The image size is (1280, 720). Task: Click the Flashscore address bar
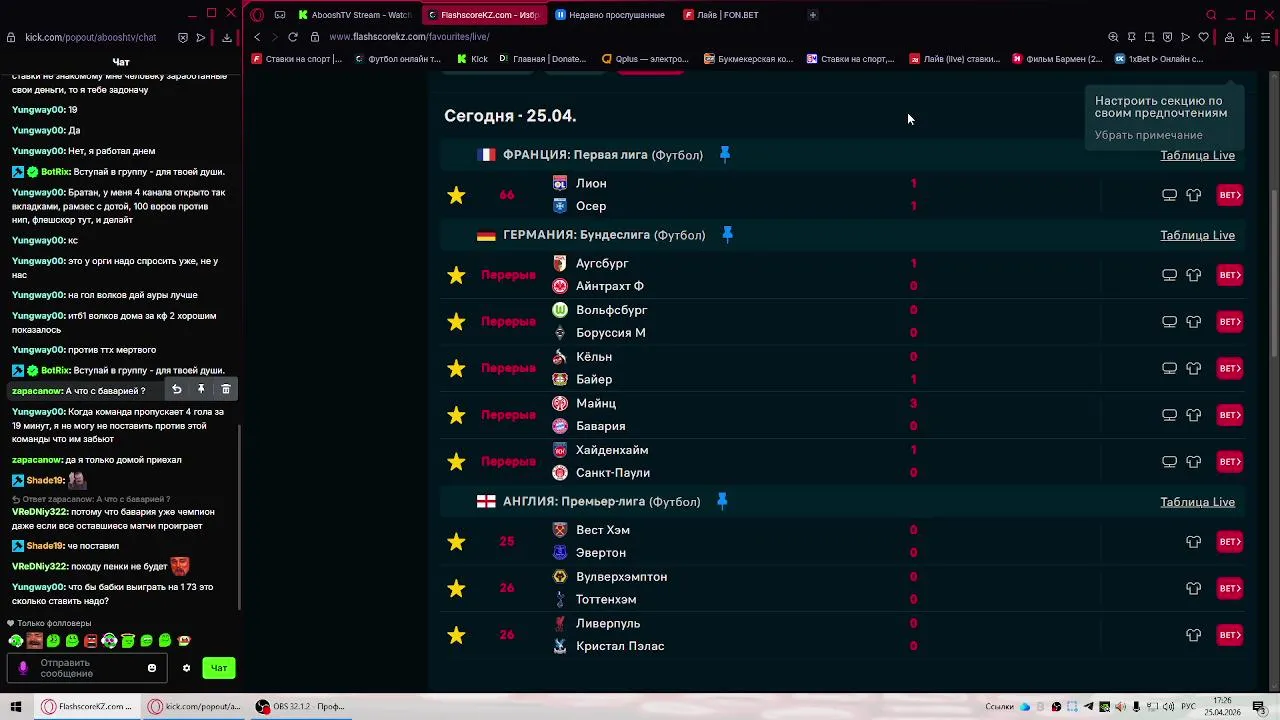click(700, 37)
